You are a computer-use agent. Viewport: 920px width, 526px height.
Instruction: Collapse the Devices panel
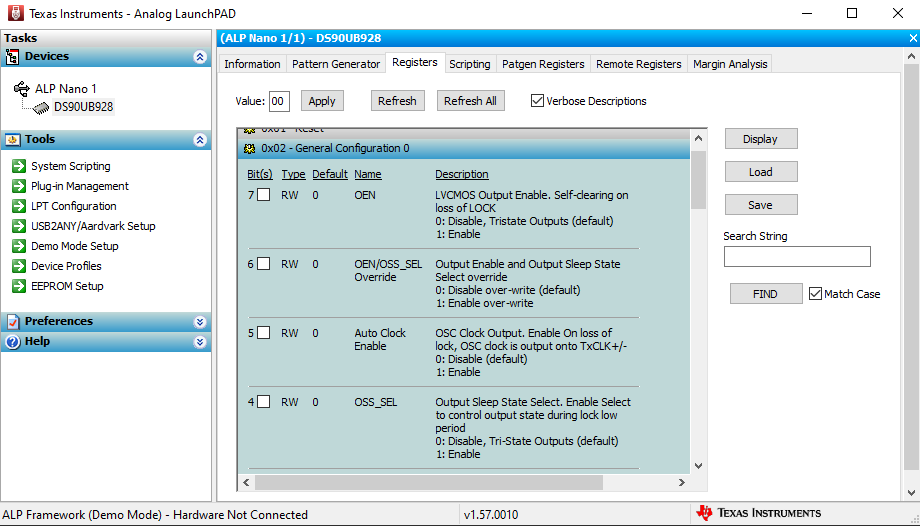tap(200, 57)
